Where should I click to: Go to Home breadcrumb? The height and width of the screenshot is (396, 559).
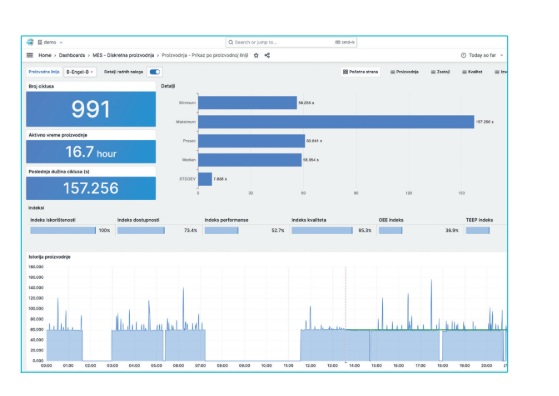[x=45, y=55]
